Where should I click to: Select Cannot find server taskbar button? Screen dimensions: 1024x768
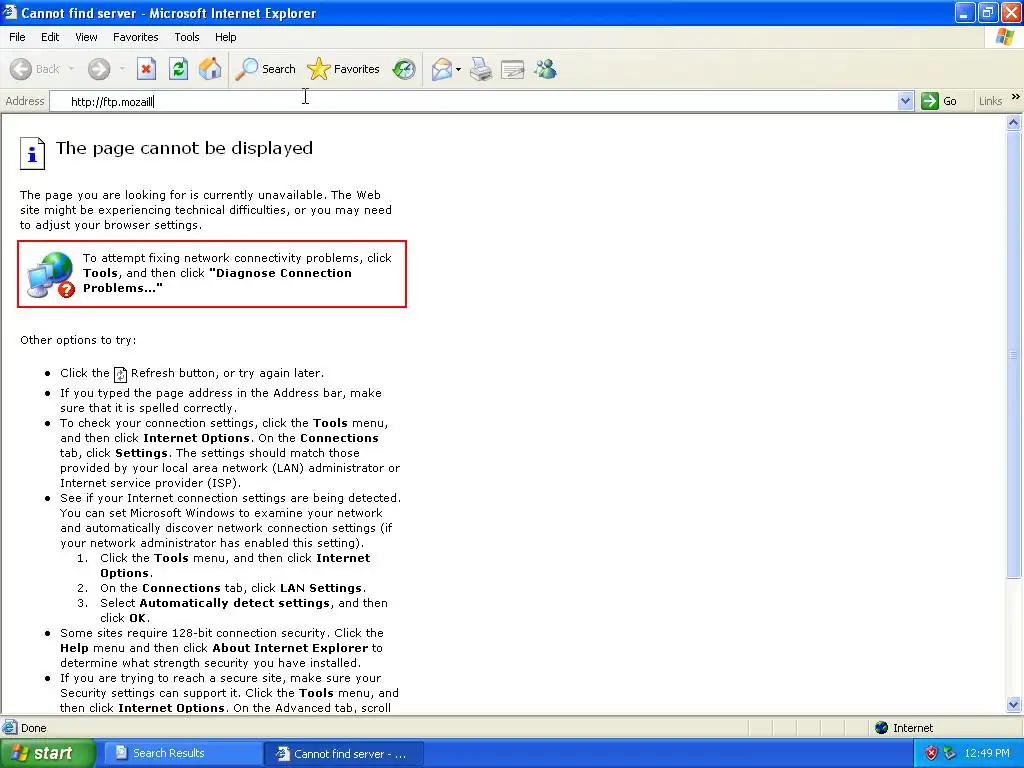click(344, 754)
